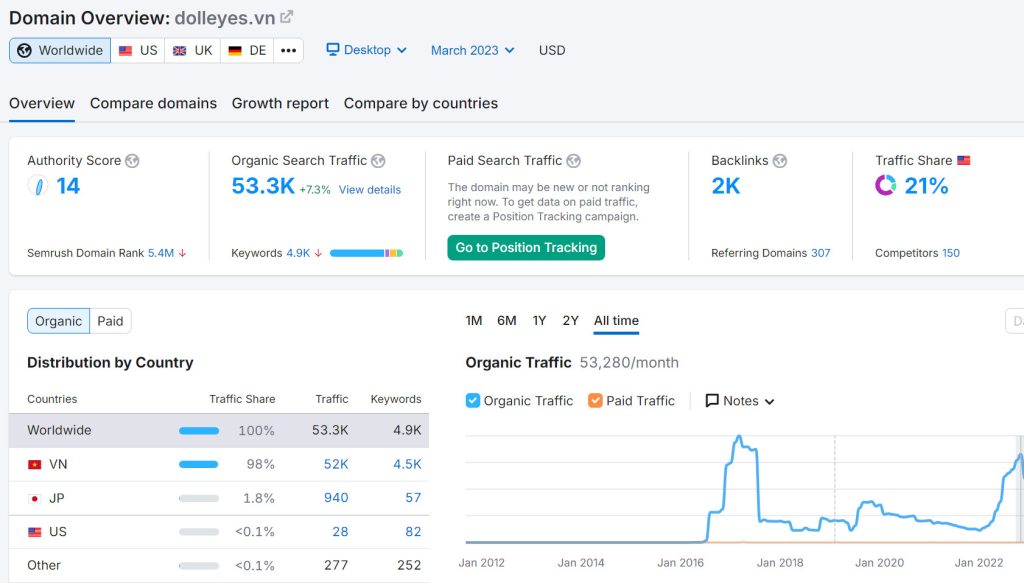Click globe icon next to Backlinks
This screenshot has height=583, width=1024.
tap(780, 161)
